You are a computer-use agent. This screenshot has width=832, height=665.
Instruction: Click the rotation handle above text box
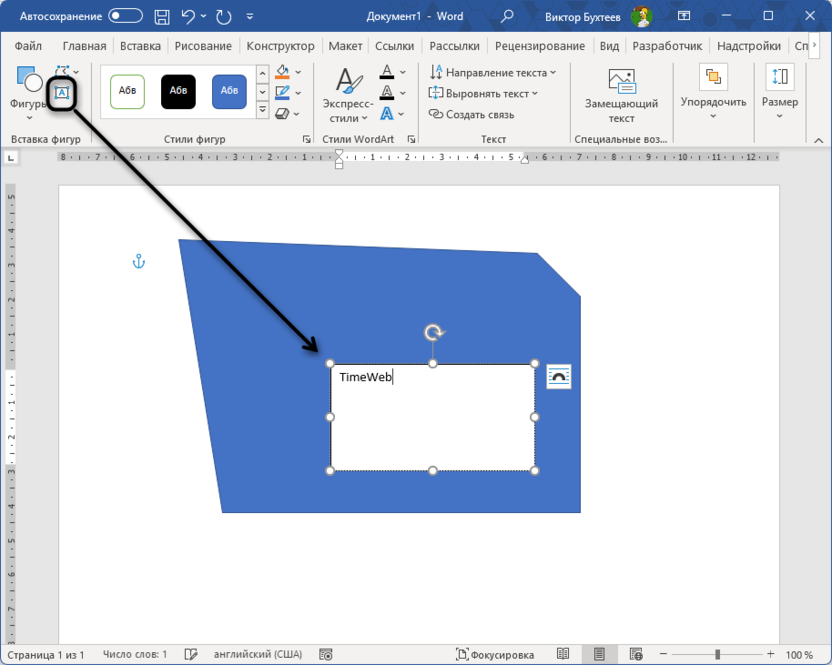tap(433, 333)
